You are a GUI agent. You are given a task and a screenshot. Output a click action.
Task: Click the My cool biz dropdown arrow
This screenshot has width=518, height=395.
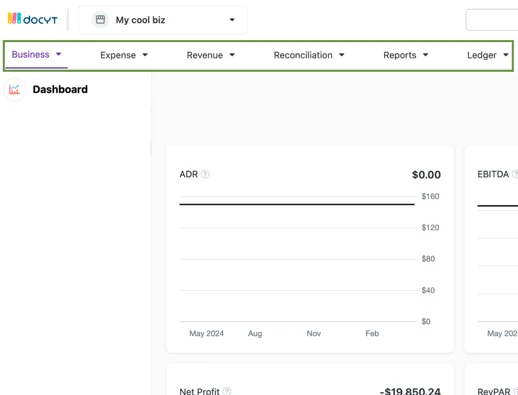[232, 20]
